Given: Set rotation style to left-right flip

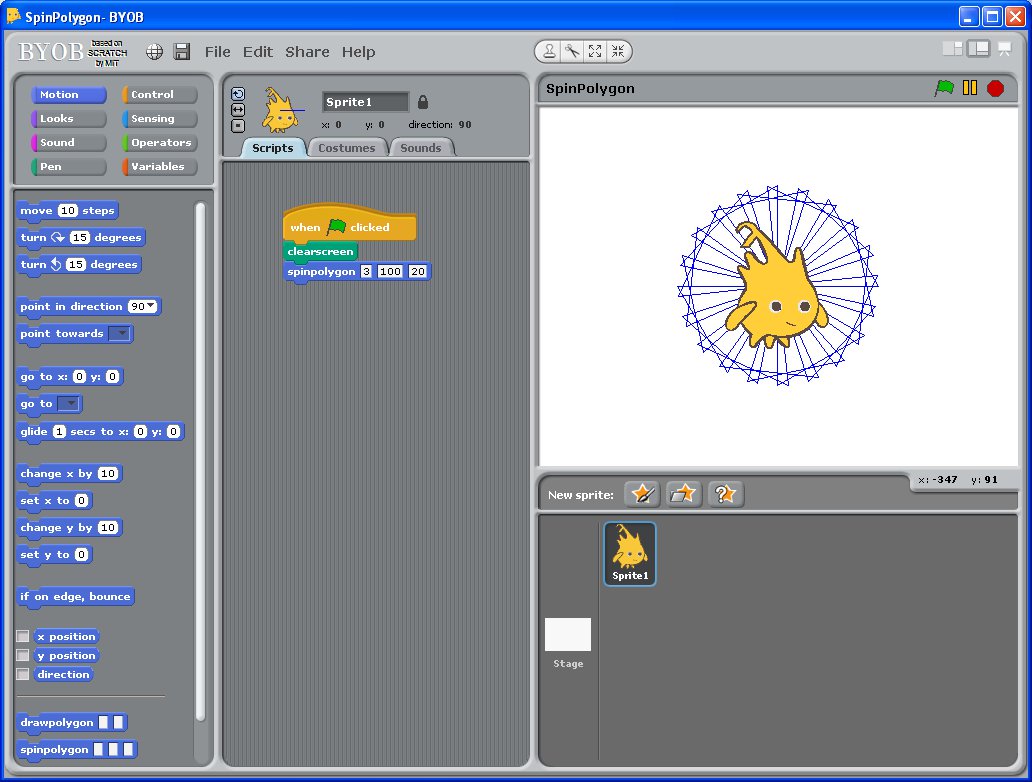Looking at the screenshot, I should 238,110.
